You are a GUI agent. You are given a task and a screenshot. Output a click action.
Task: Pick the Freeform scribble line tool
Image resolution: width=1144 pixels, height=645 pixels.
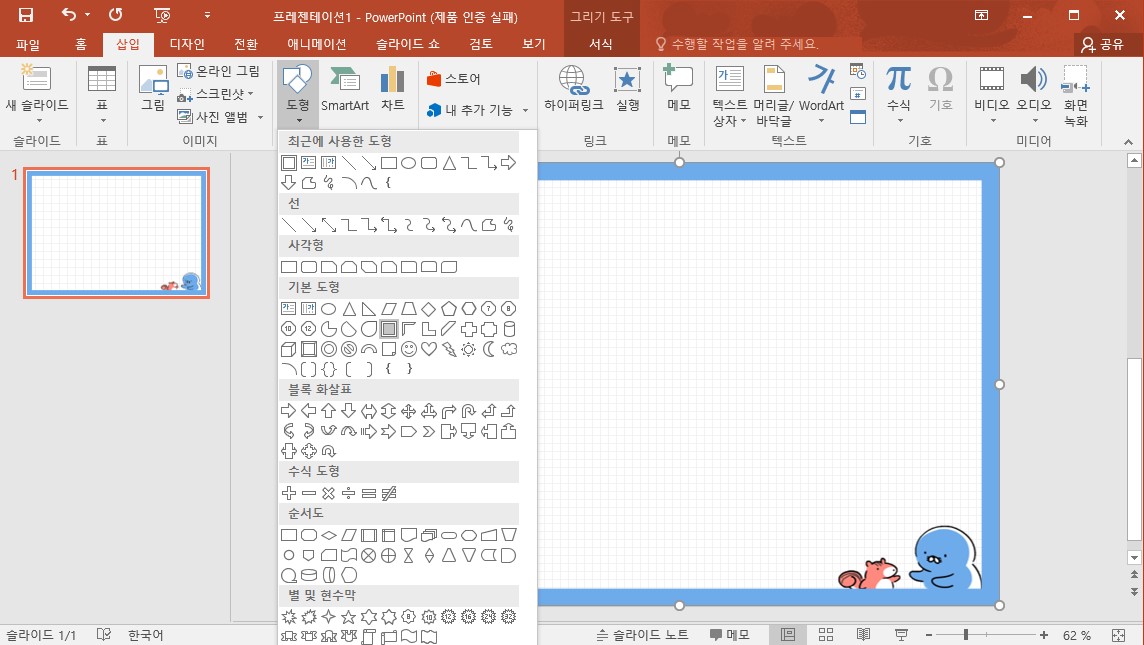tap(509, 225)
